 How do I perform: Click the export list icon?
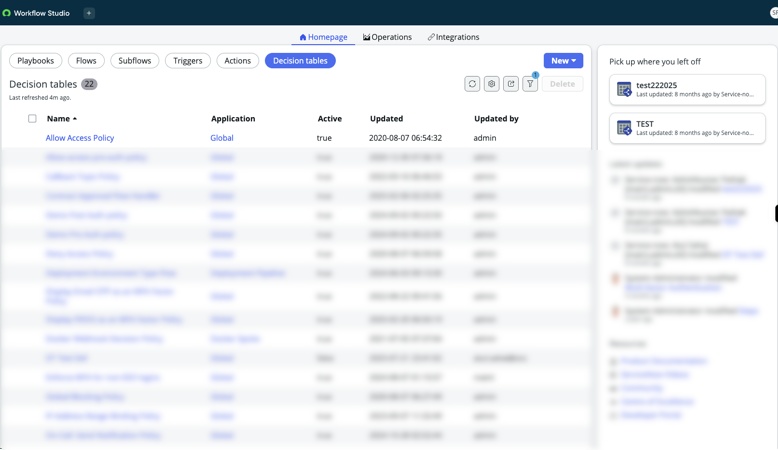[511, 84]
